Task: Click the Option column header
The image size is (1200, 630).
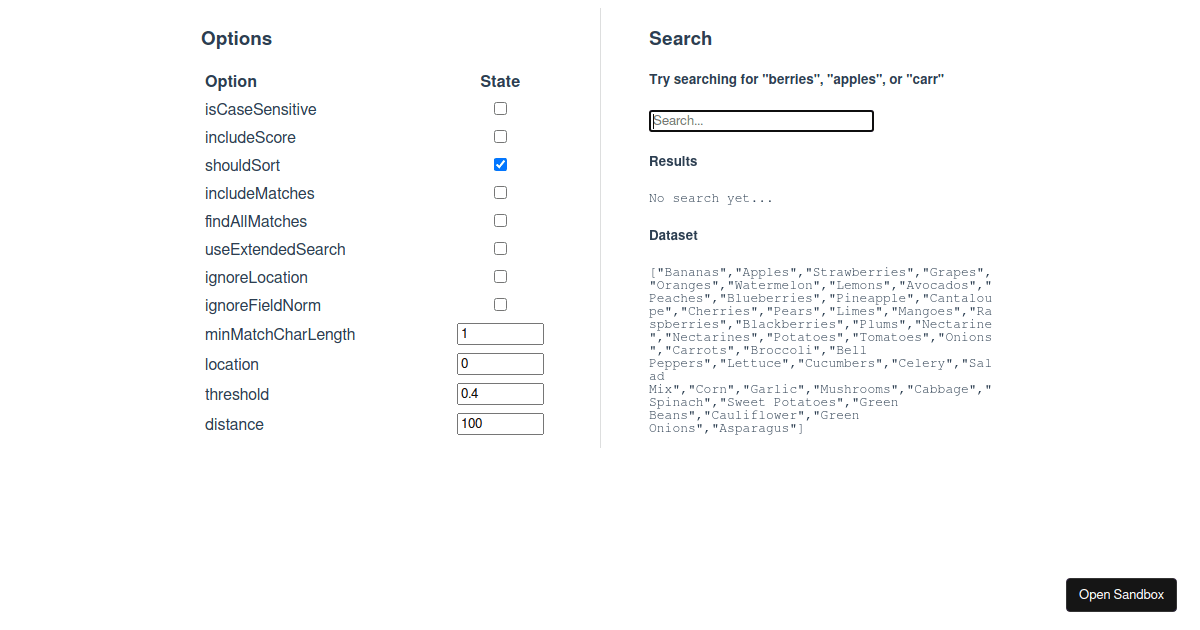Action: pyautogui.click(x=231, y=82)
